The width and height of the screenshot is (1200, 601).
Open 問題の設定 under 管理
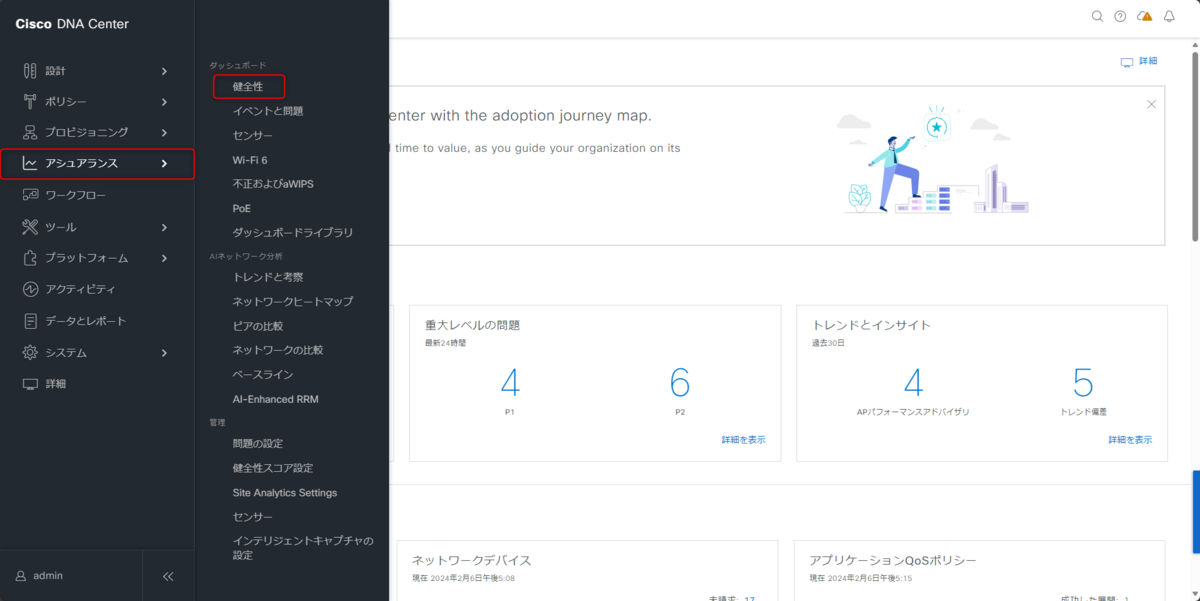[258, 443]
